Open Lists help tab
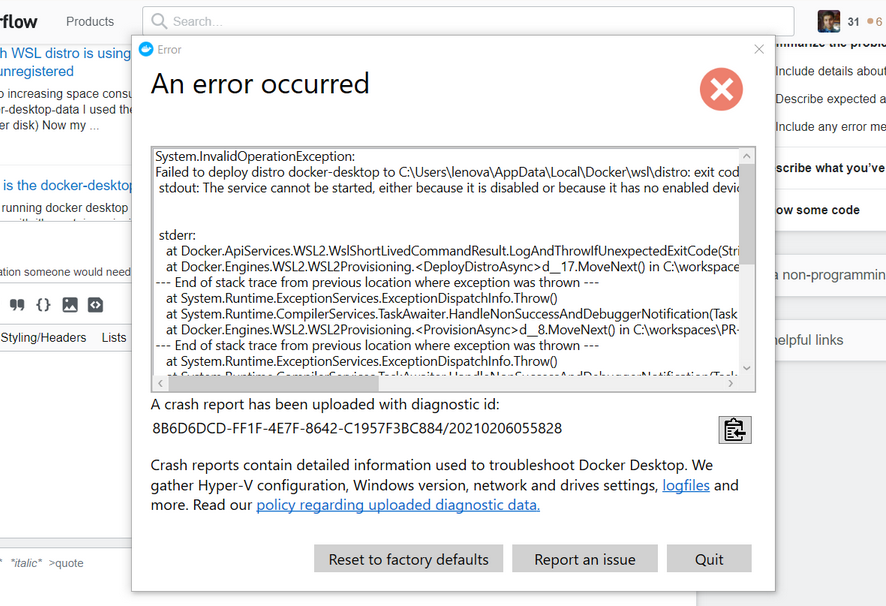Image resolution: width=886 pixels, height=606 pixels. pyautogui.click(x=114, y=337)
